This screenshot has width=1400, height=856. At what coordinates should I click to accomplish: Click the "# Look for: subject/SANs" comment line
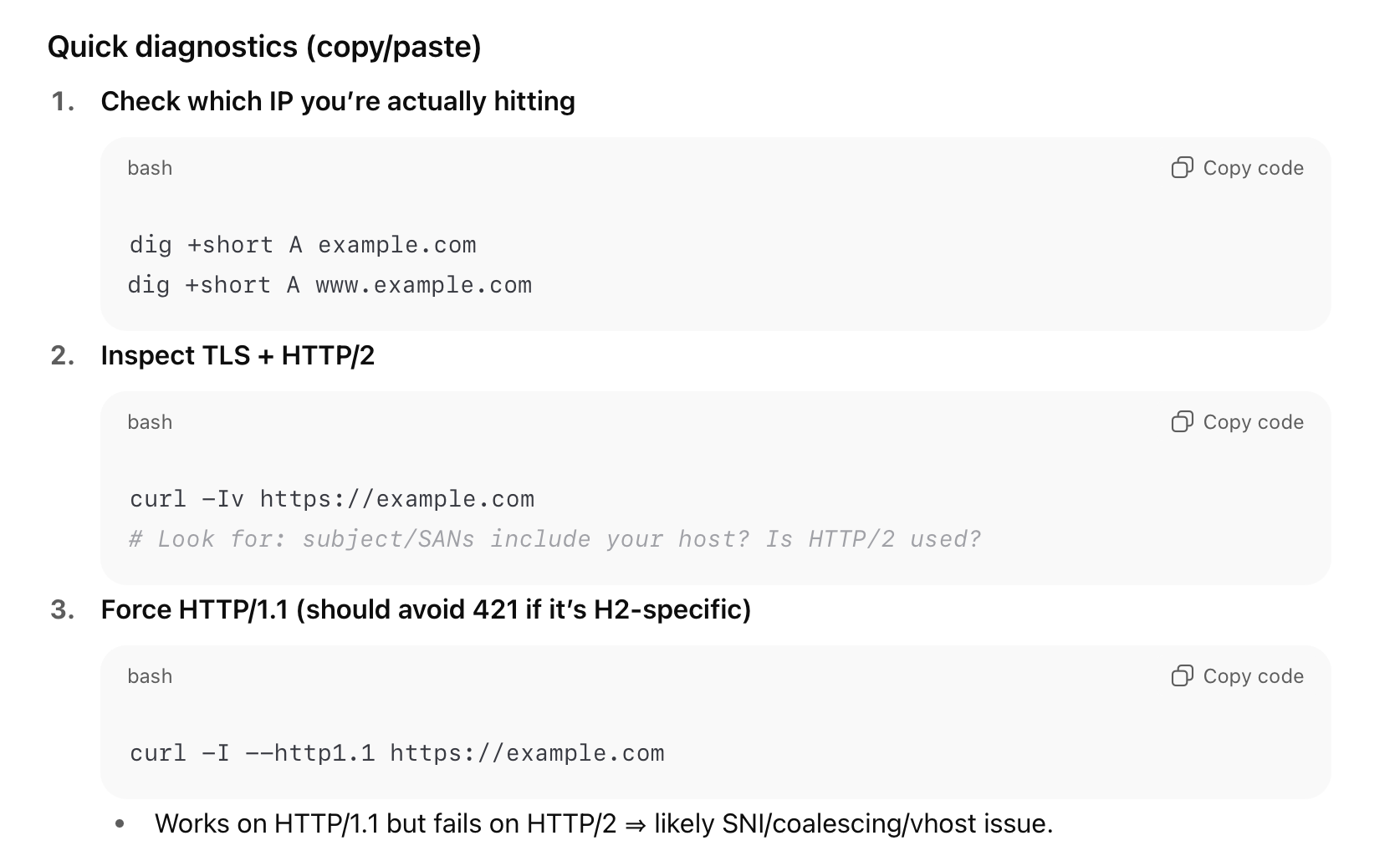[x=554, y=539]
